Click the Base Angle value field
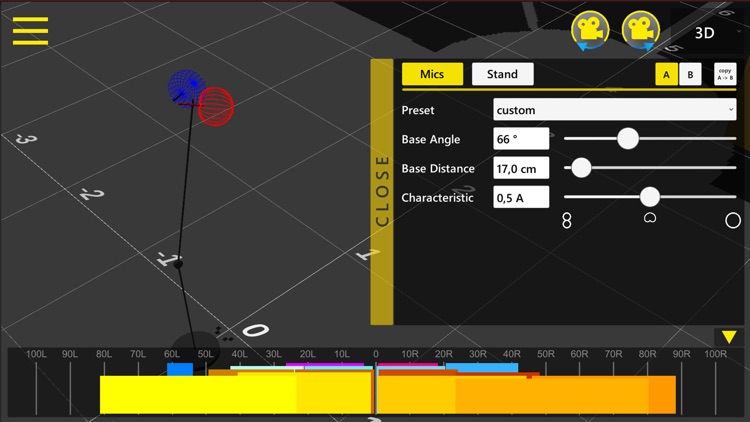The image size is (750, 422). pyautogui.click(x=521, y=139)
